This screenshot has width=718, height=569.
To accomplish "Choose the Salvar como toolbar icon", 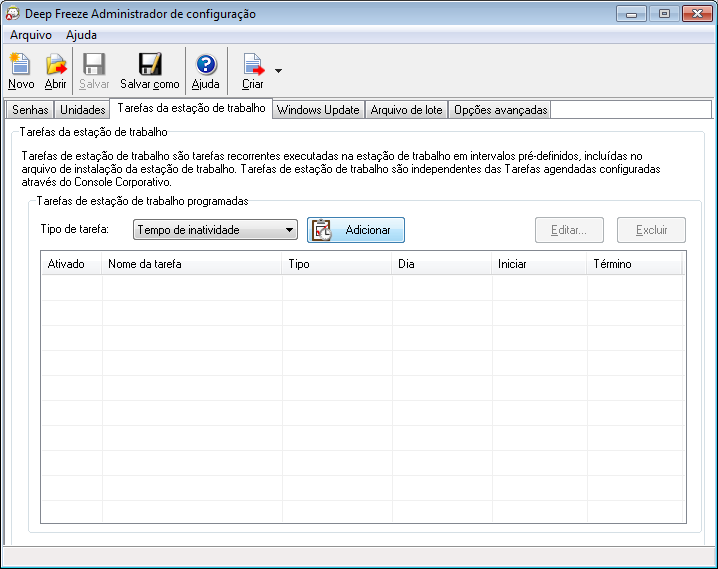I will [150, 70].
